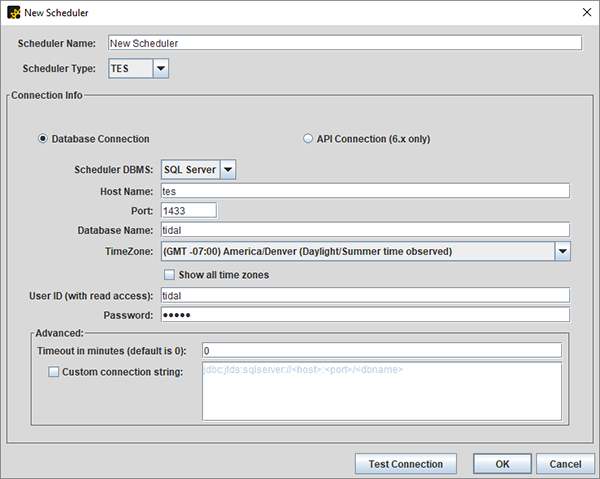Open the TimeZone America/Denver dropdown

click(x=562, y=252)
